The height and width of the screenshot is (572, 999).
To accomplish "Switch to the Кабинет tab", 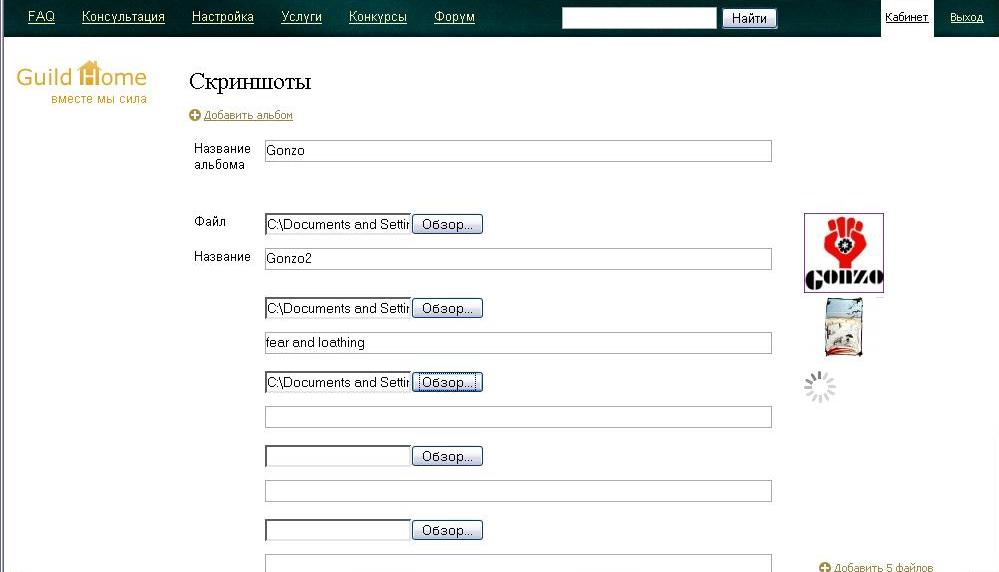I will (906, 17).
